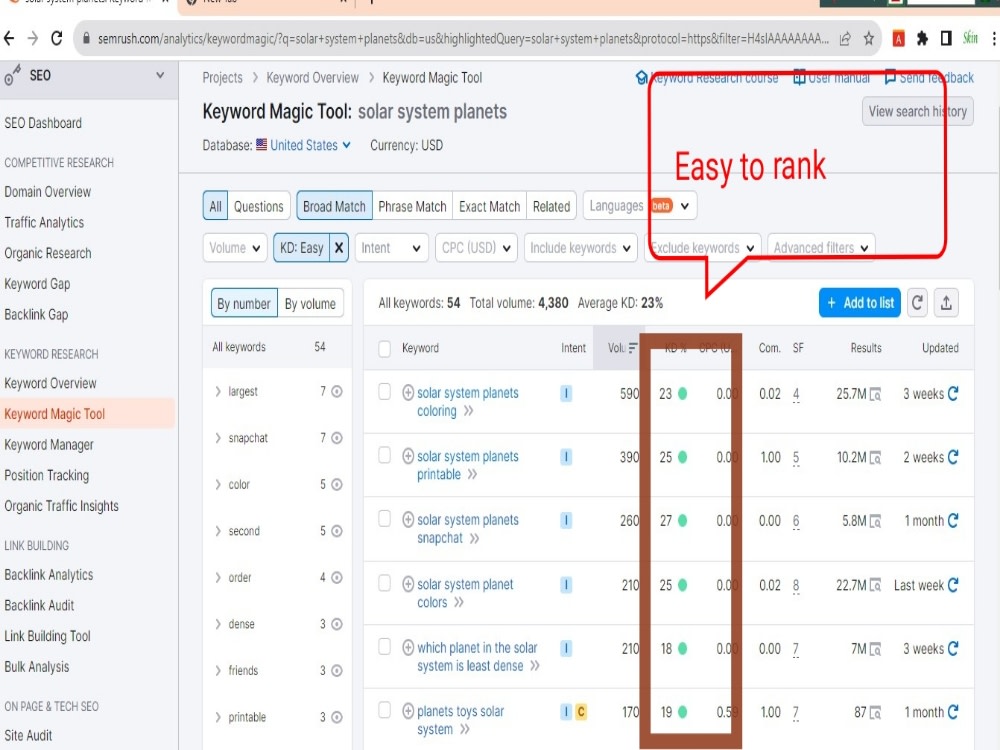Select all keywords header checkbox
1000x750 pixels.
click(x=385, y=349)
